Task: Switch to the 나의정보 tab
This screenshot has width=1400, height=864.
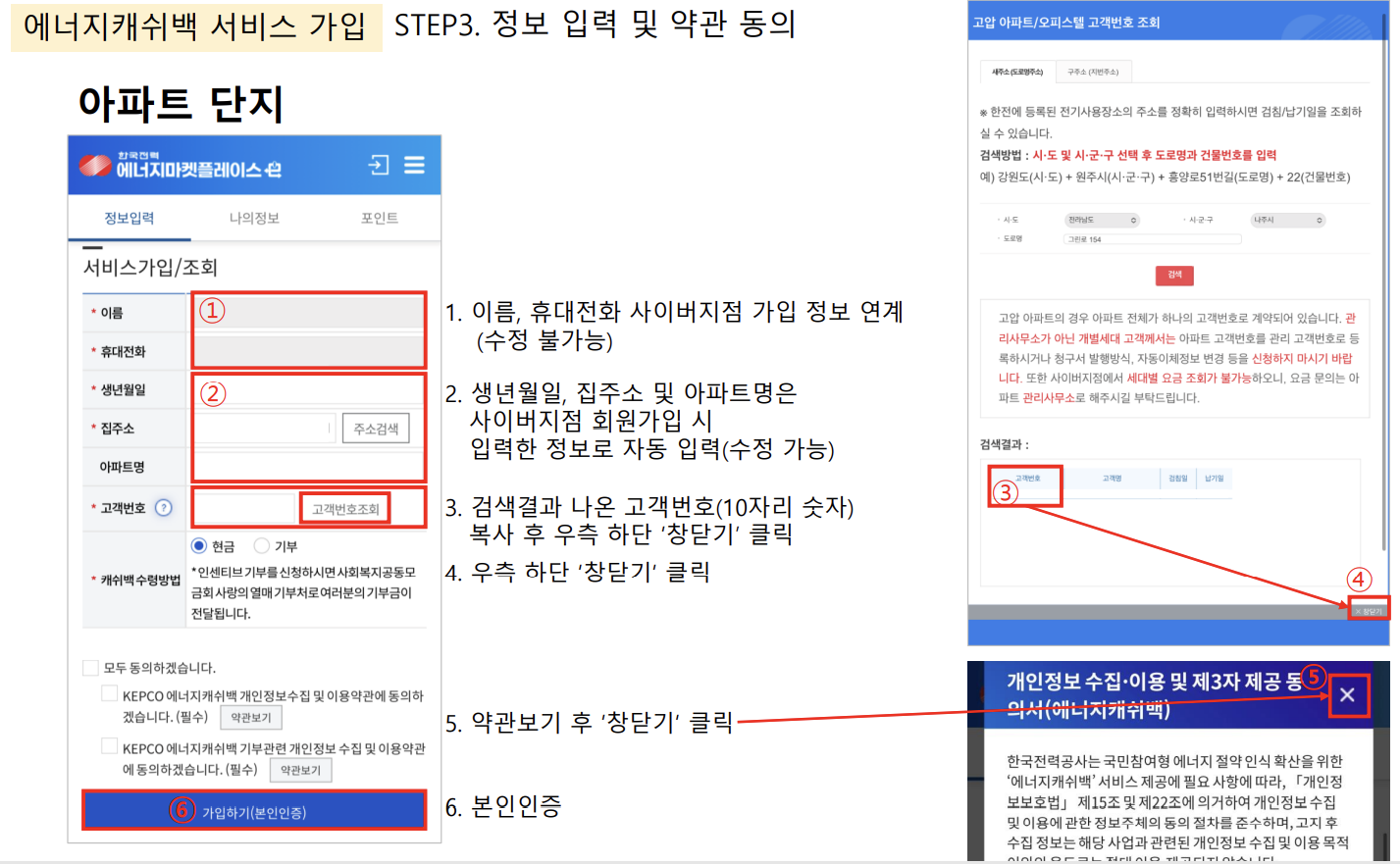Action: point(254,218)
